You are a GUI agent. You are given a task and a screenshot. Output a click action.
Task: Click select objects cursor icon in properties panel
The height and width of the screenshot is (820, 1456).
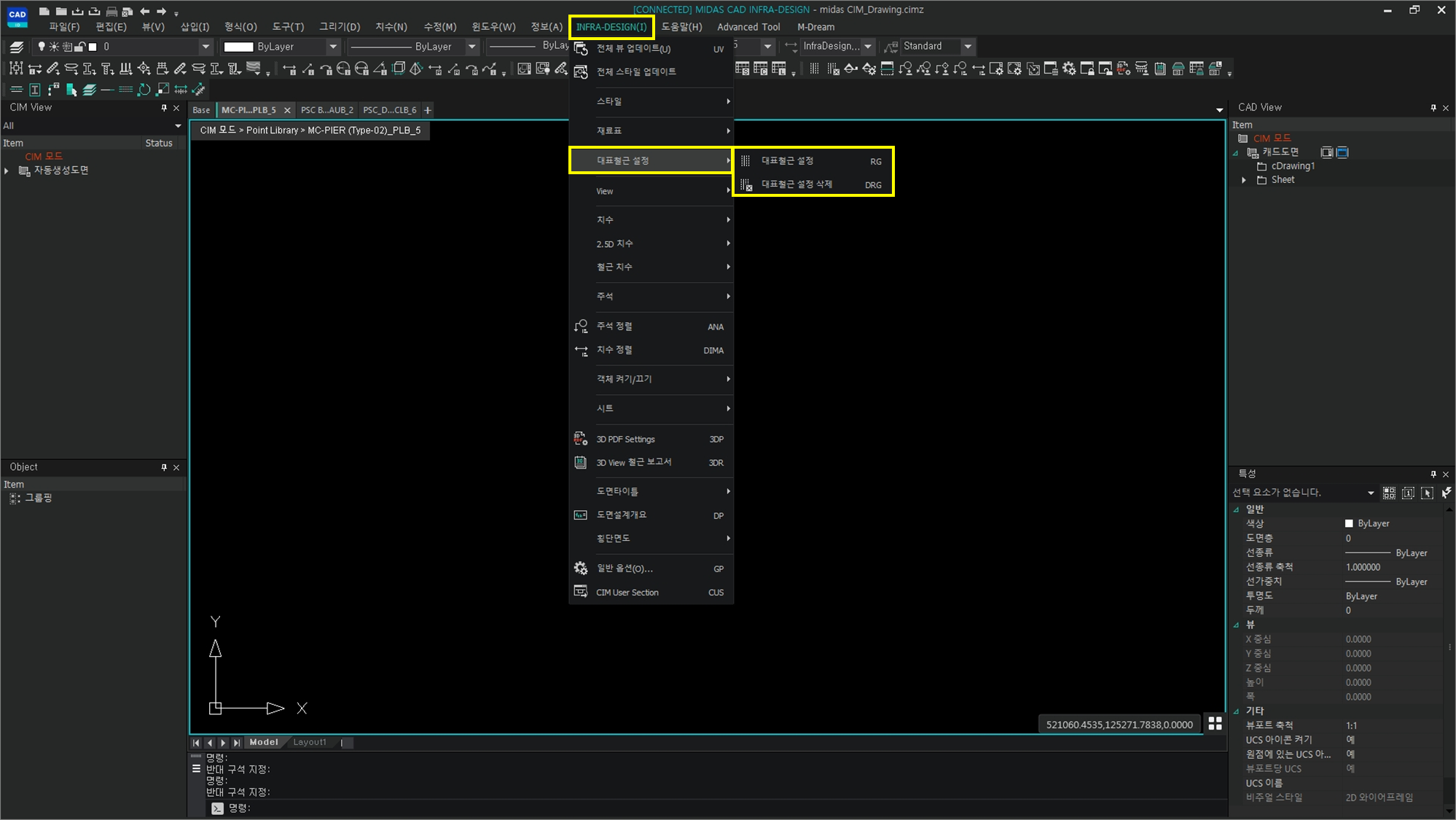(1427, 493)
